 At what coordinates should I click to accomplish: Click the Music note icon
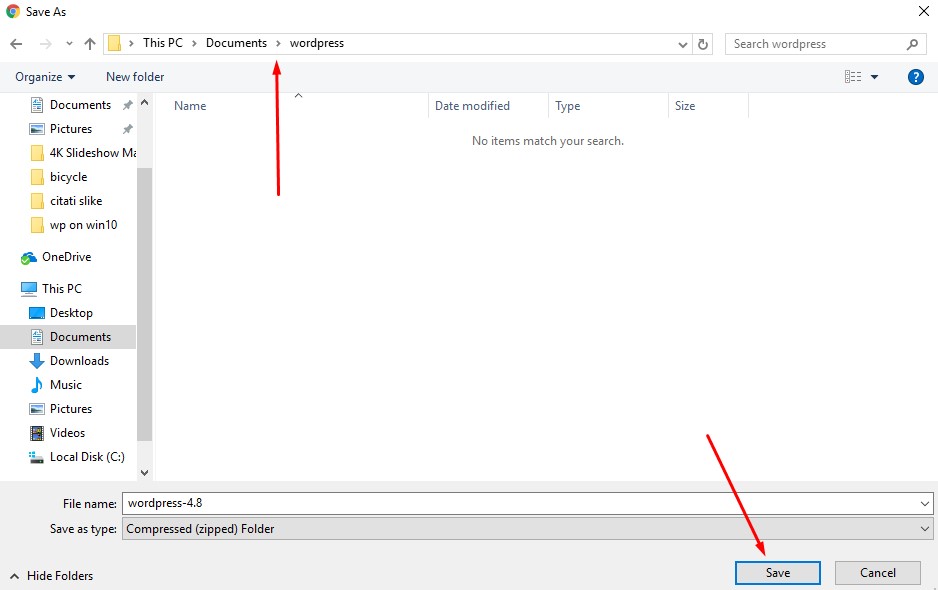pos(36,385)
